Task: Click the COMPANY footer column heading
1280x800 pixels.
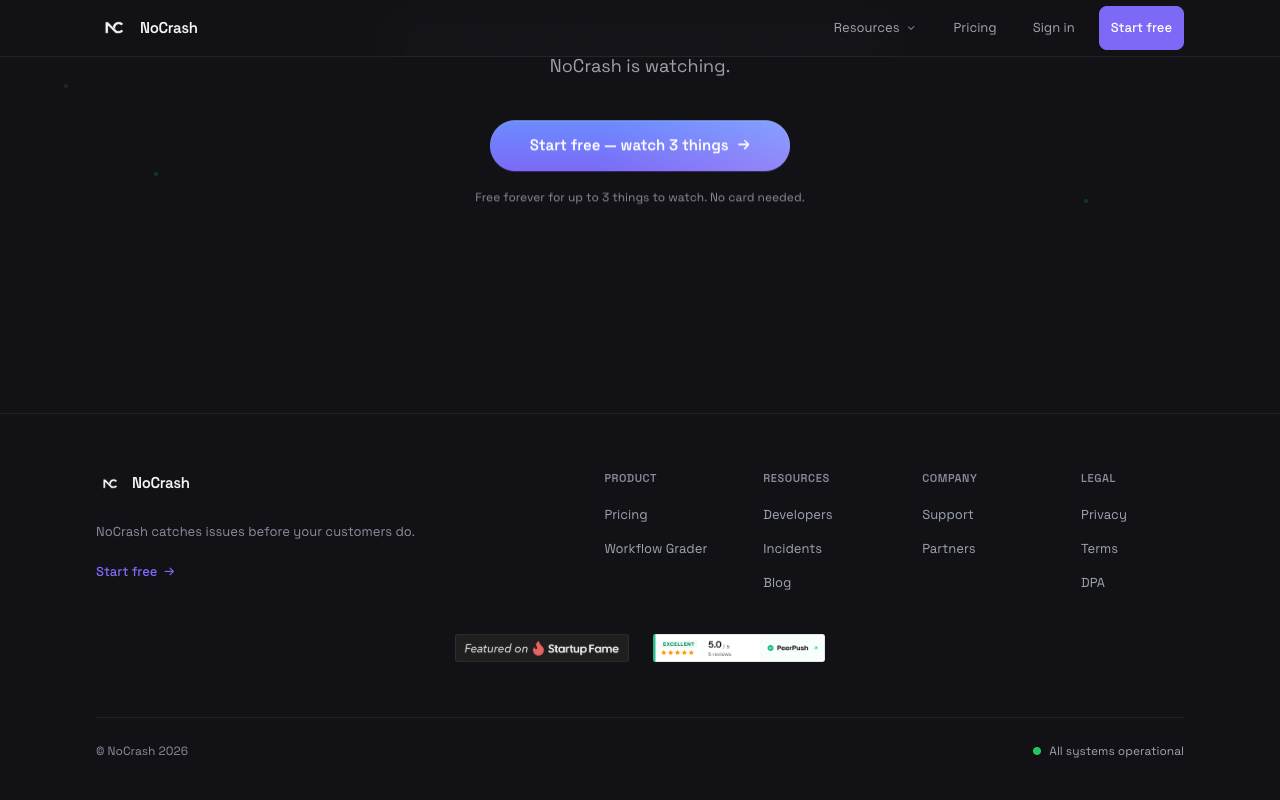Action: click(949, 478)
